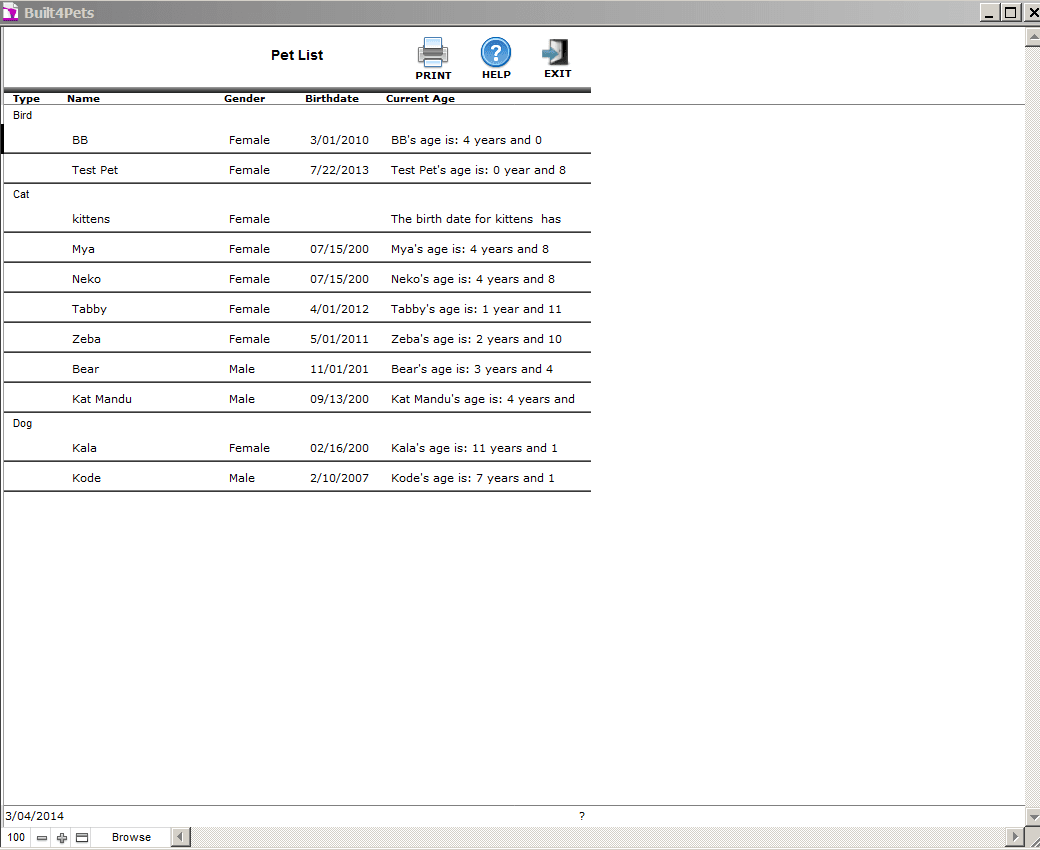Click the vertical scrollbar up arrow

tap(1032, 37)
